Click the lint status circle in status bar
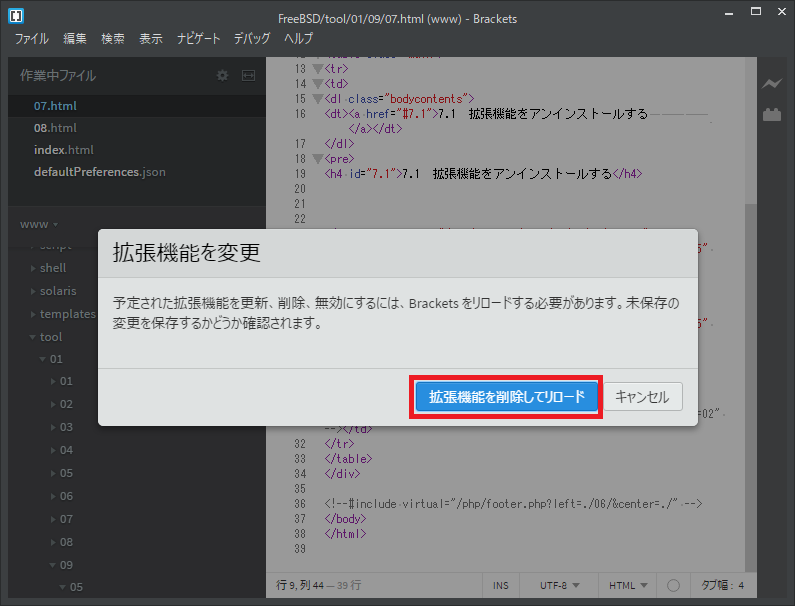The width and height of the screenshot is (795, 606). (x=673, y=585)
